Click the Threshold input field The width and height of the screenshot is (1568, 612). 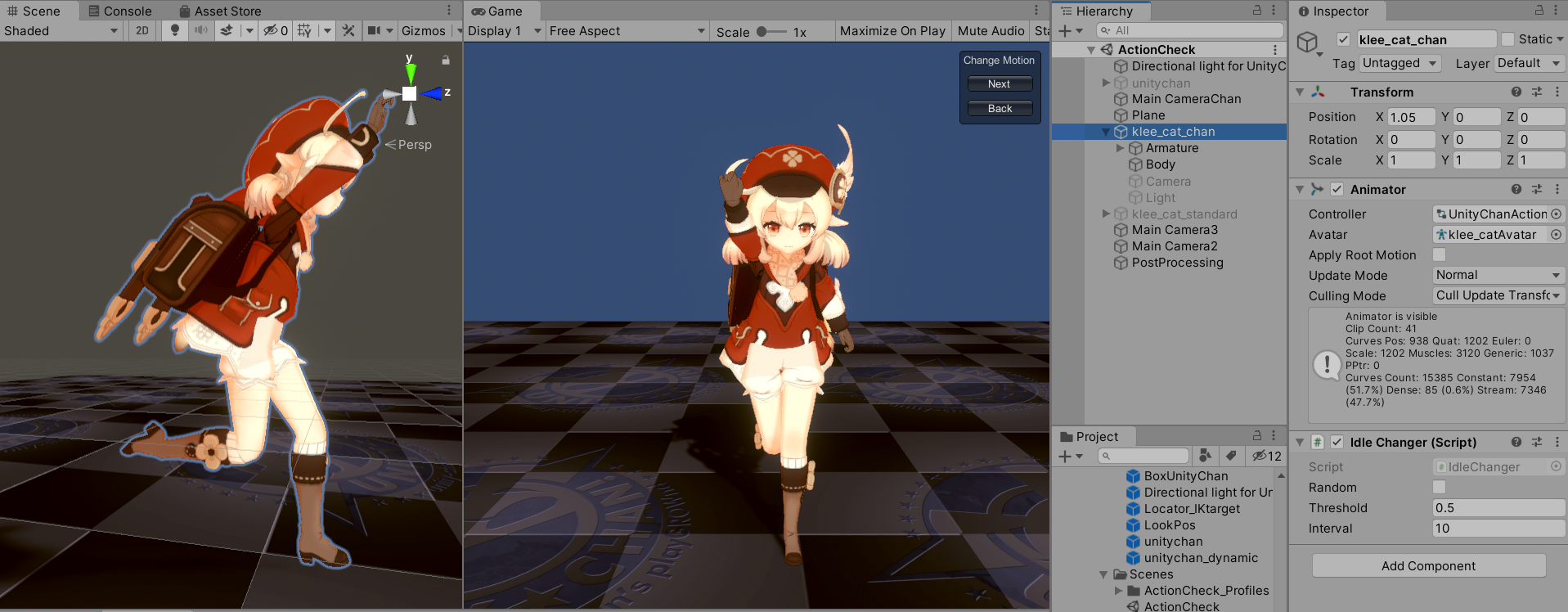point(1498,507)
